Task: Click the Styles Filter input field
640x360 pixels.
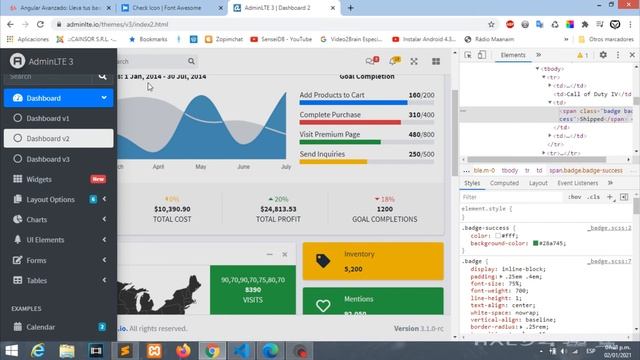Action: click(x=512, y=197)
